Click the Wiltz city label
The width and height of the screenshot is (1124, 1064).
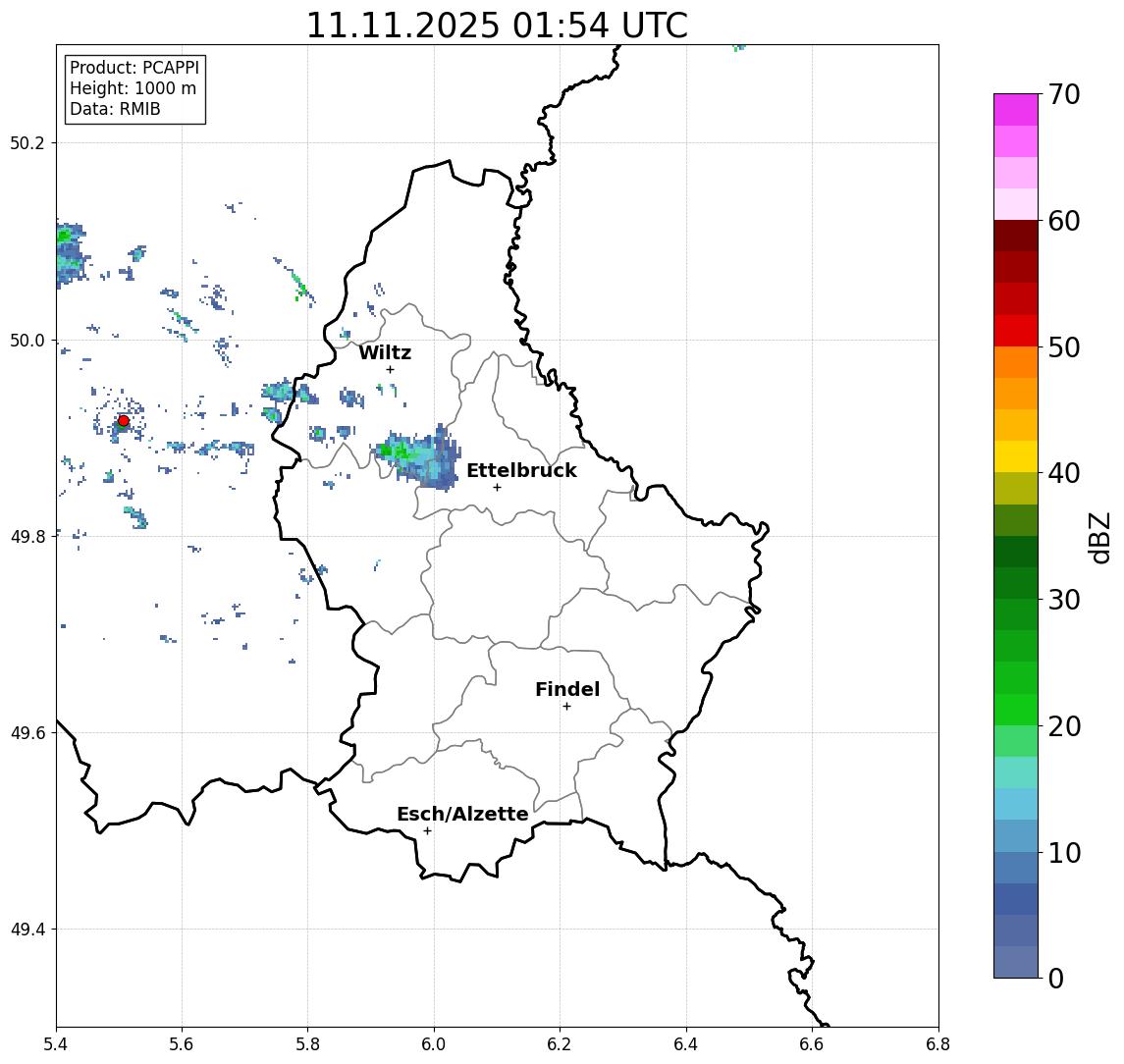click(385, 352)
